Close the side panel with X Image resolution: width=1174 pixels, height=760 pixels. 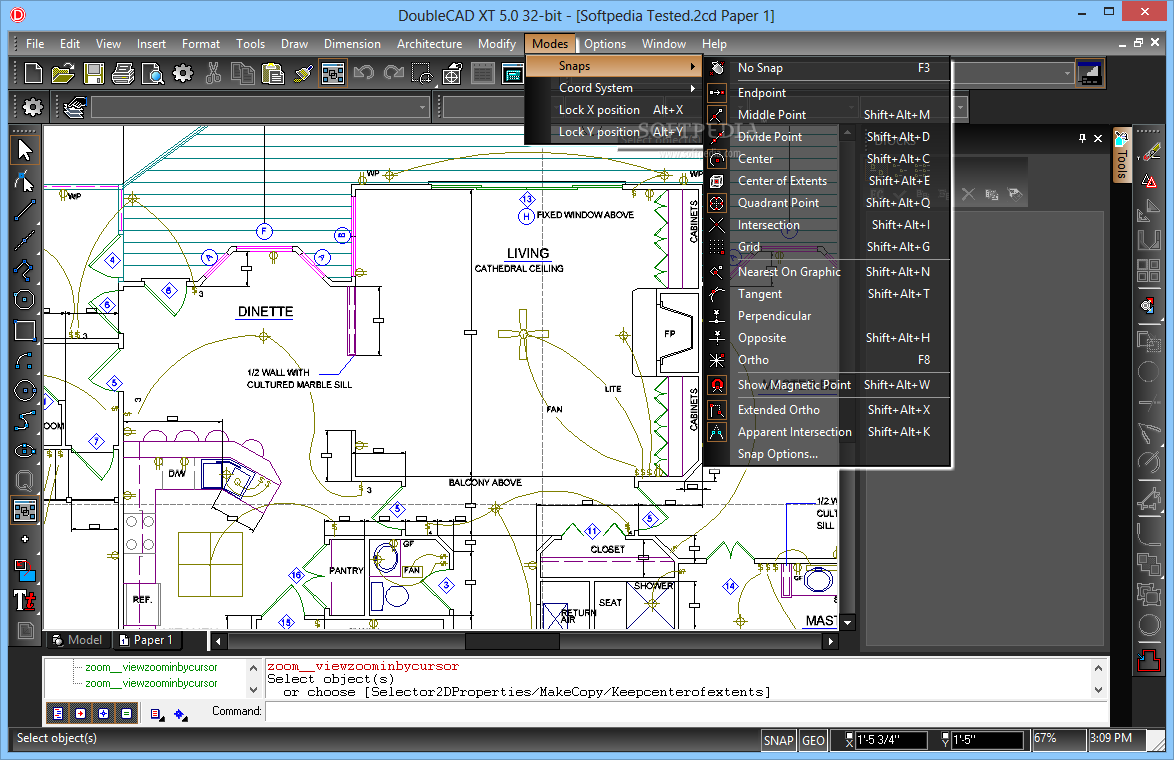(1098, 138)
